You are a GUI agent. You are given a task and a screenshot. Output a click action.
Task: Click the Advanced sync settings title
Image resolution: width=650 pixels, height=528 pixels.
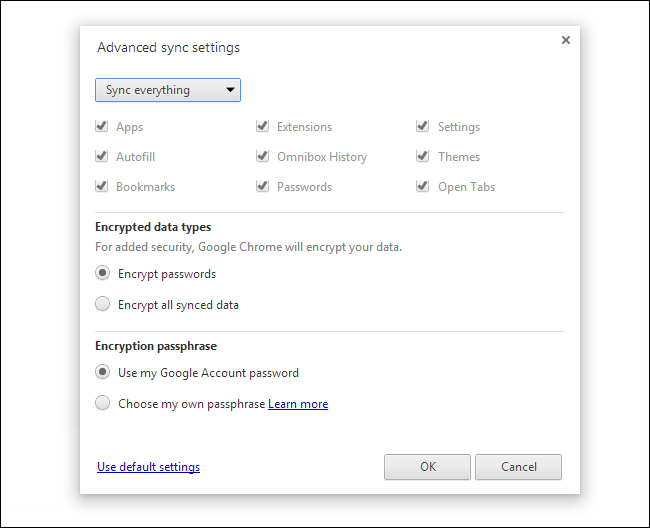click(x=168, y=47)
